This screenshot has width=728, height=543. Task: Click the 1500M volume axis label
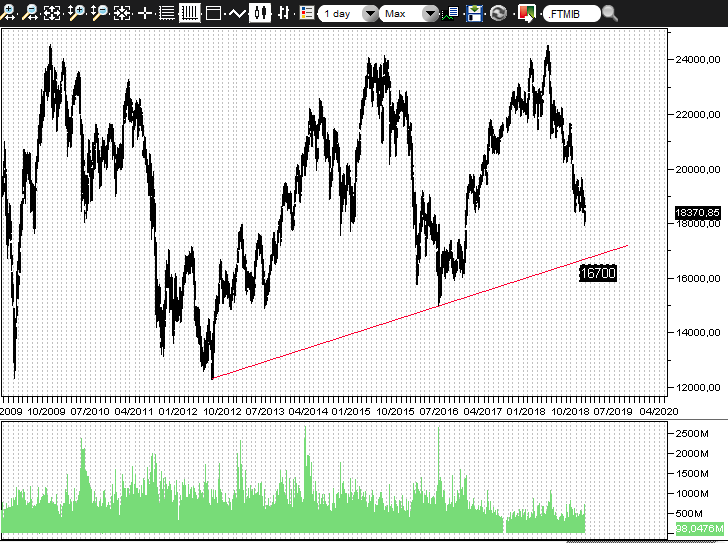click(692, 473)
